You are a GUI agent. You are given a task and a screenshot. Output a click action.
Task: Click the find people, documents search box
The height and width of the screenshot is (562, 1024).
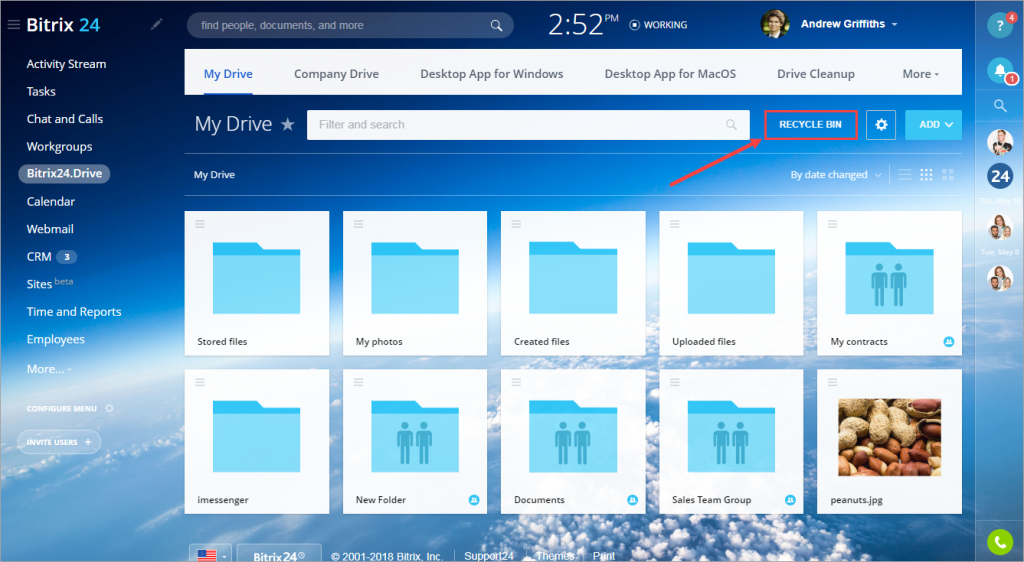click(350, 25)
